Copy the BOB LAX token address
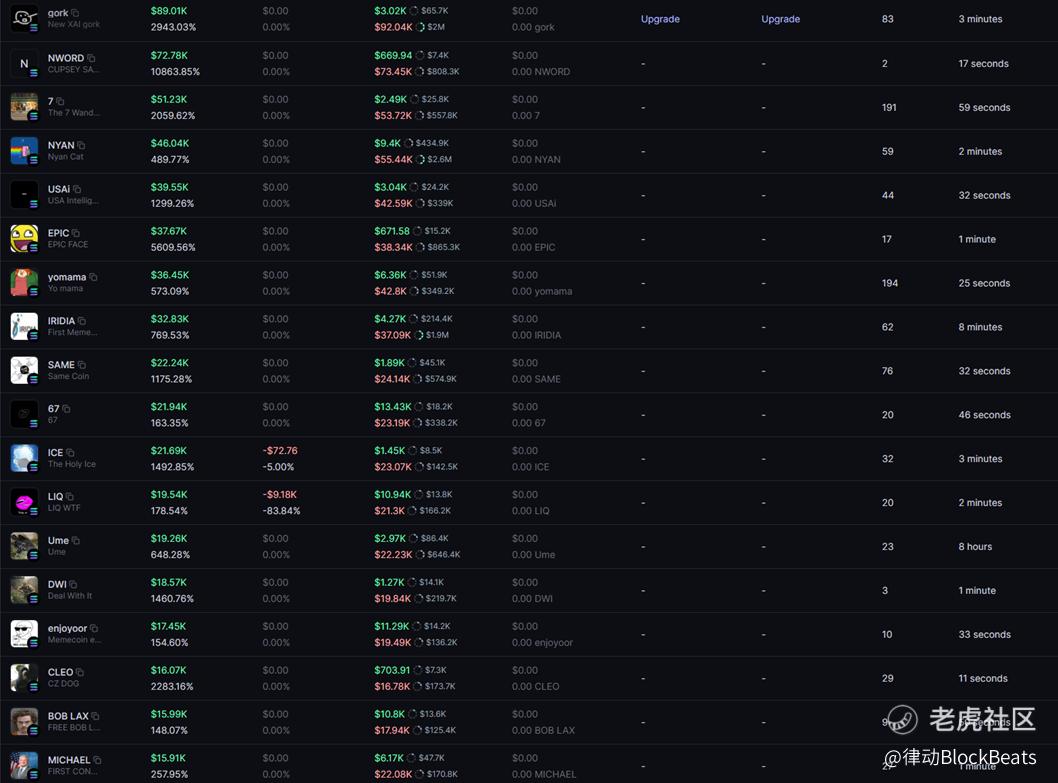Viewport: 1058px width, 783px height. [95, 717]
